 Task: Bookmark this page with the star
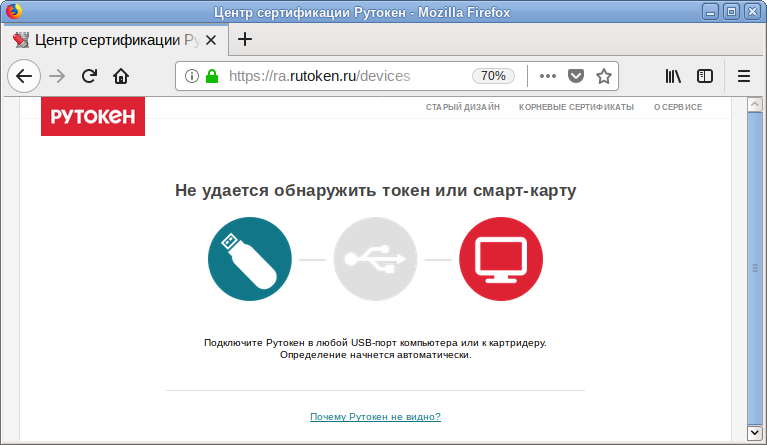604,76
